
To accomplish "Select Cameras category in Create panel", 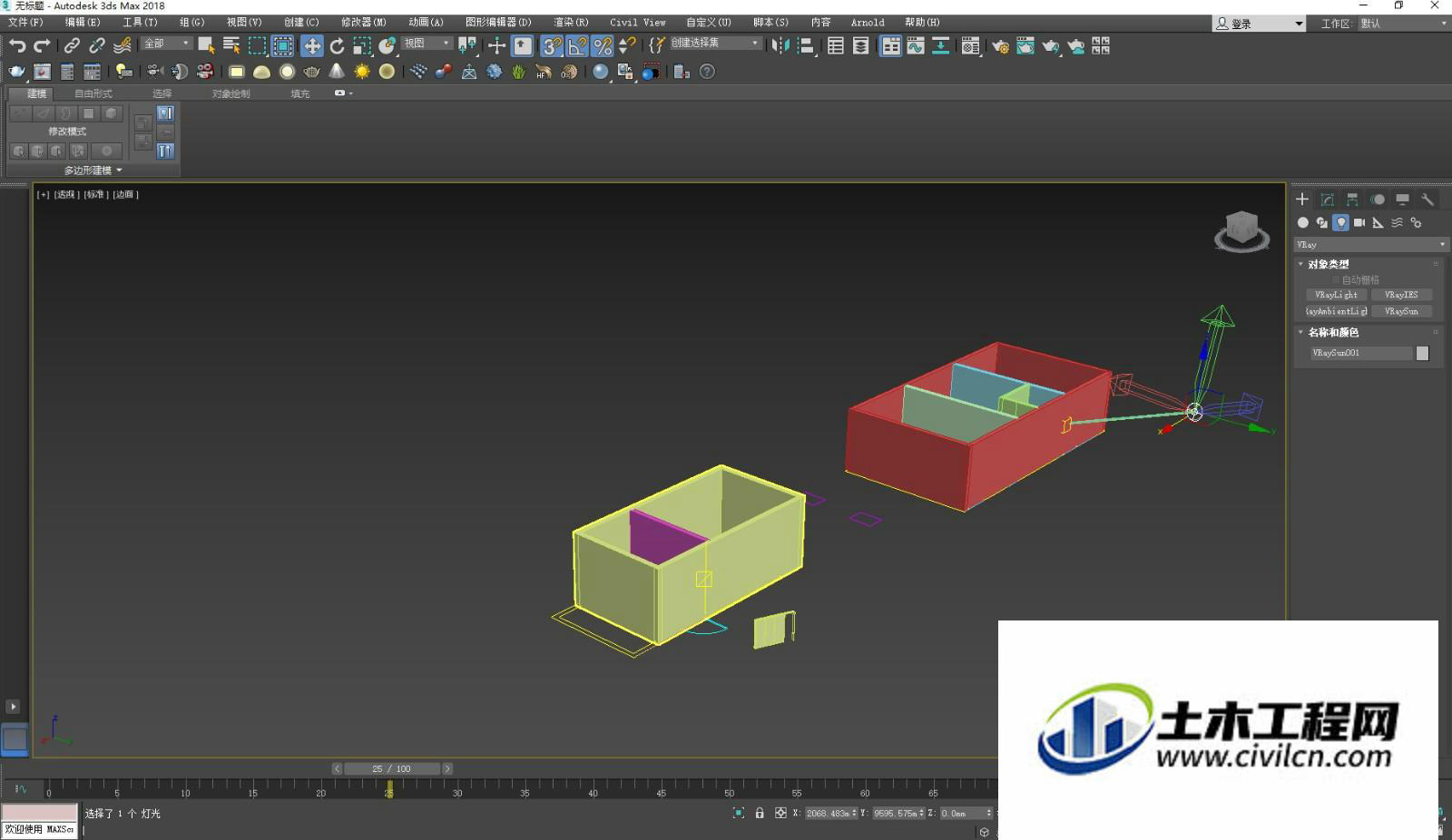I will click(x=1359, y=222).
